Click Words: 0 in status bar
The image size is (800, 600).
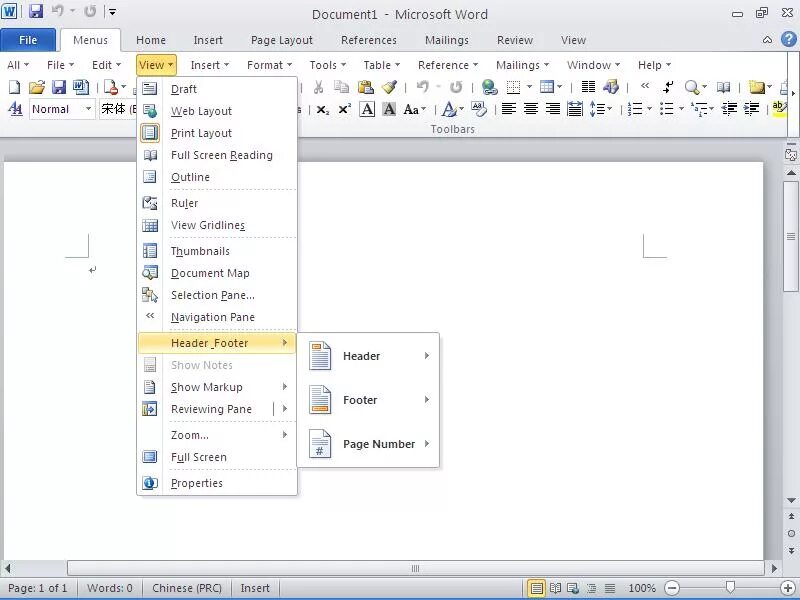(110, 588)
